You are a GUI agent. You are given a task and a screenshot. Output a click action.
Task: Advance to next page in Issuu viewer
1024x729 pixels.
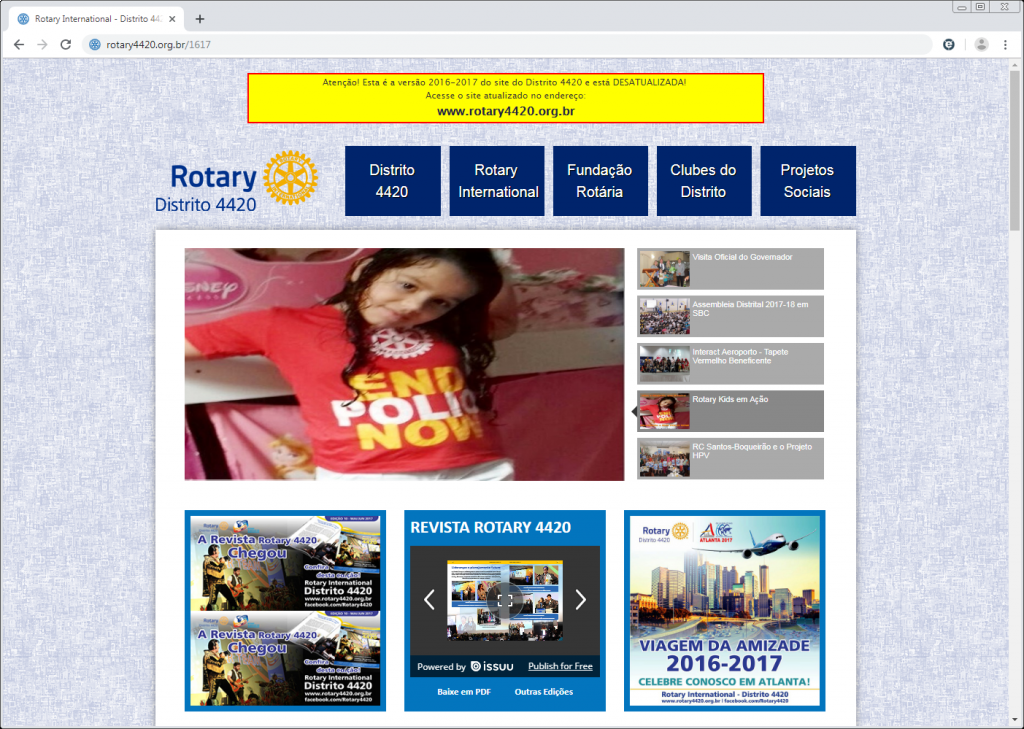point(580,600)
